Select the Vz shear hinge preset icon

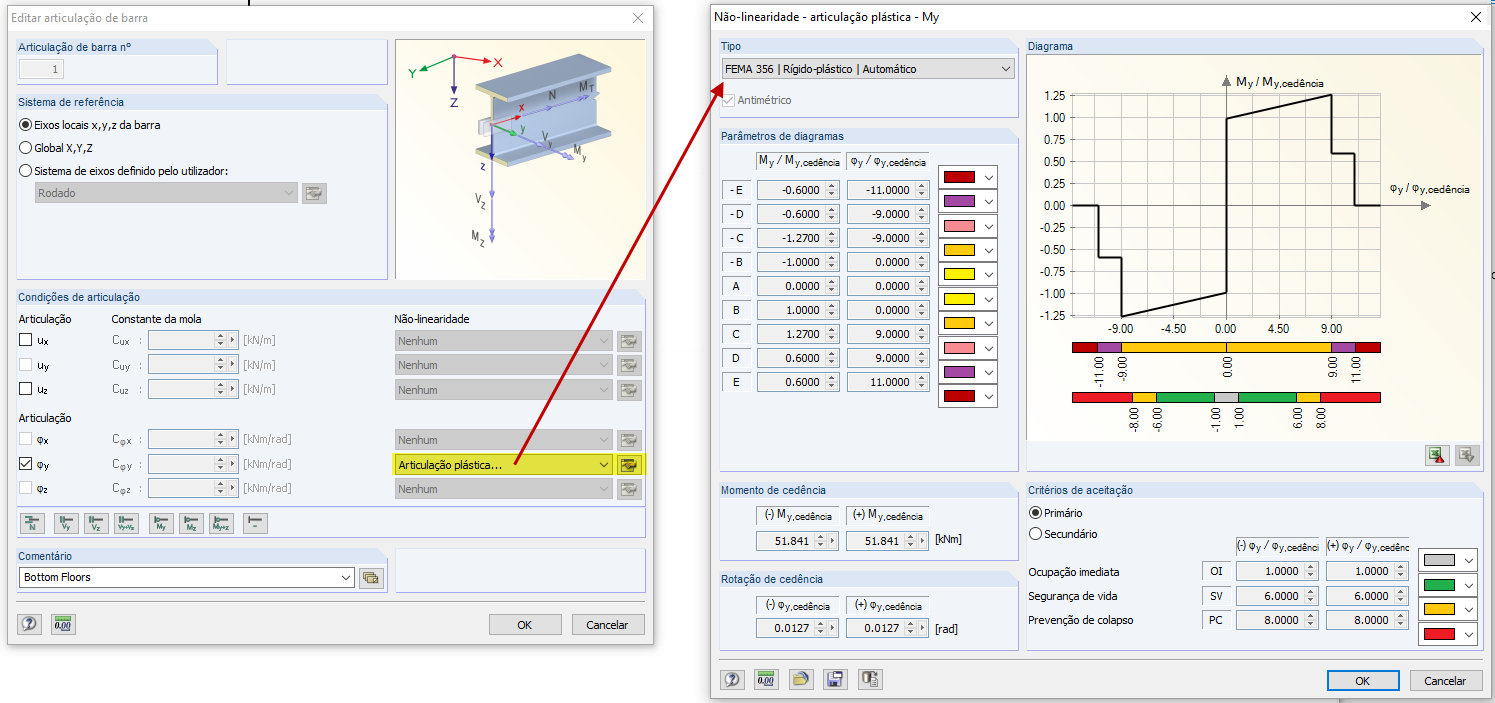[97, 522]
